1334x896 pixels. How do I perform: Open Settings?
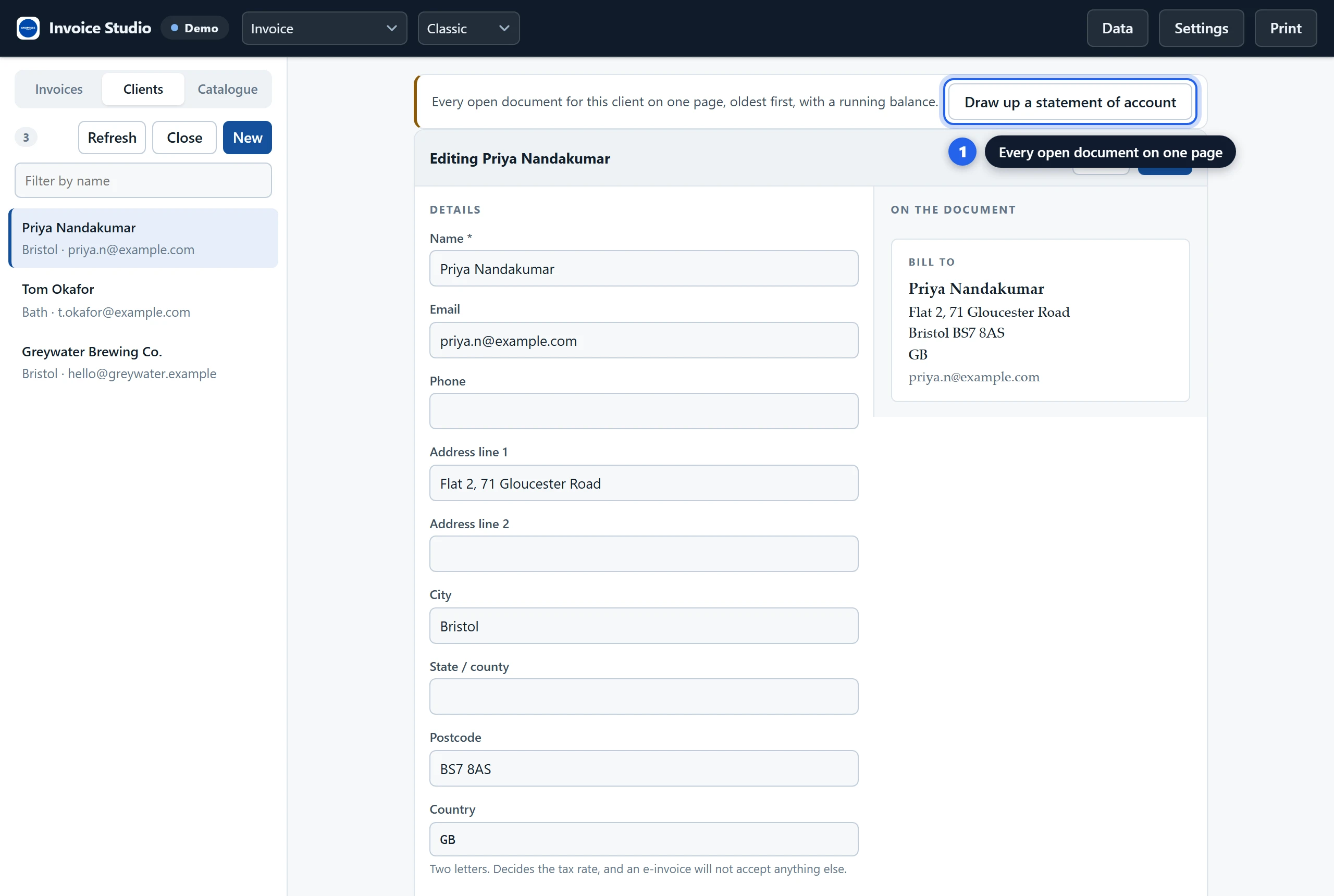tap(1201, 28)
